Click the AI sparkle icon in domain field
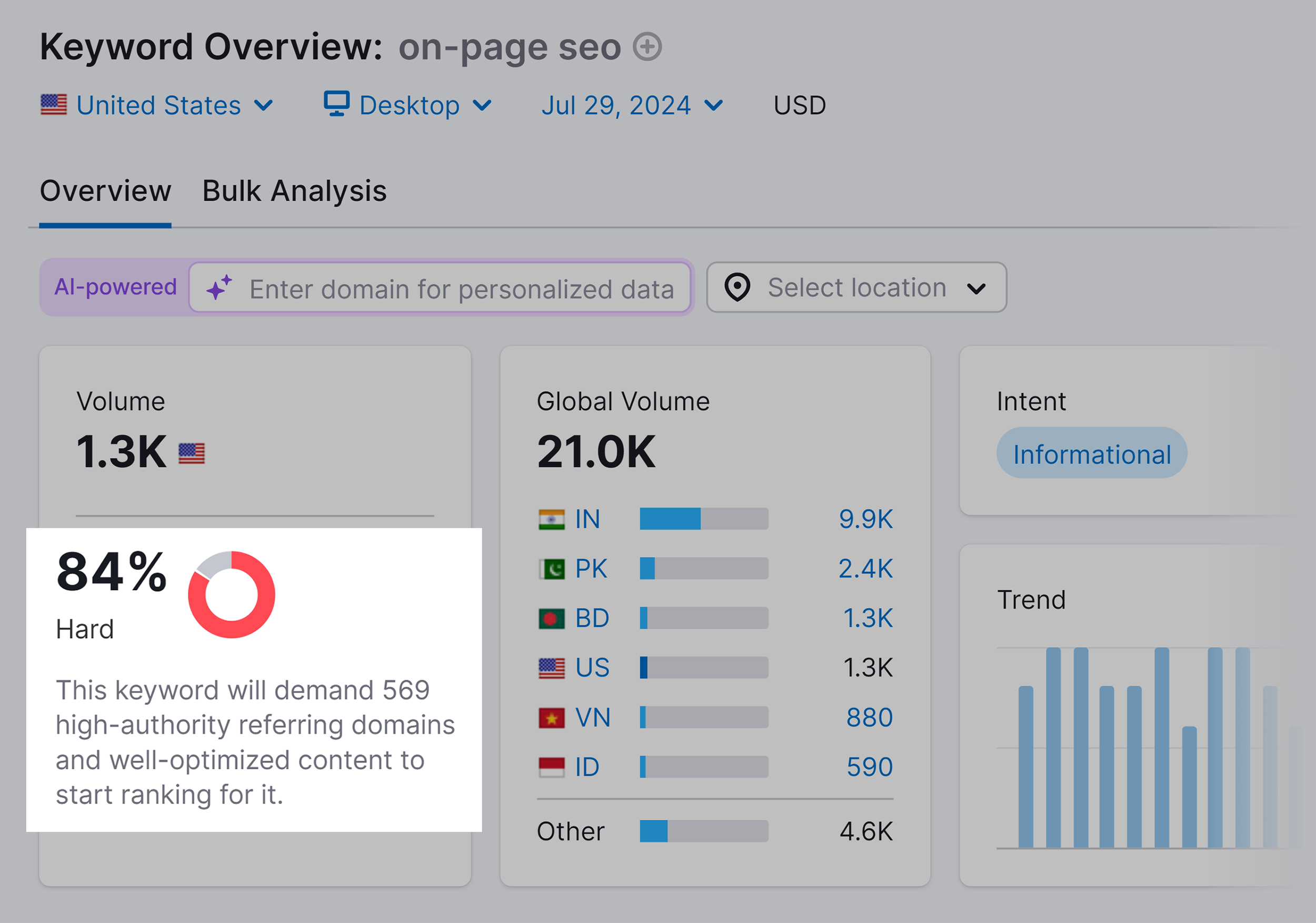Screen dimensions: 1316x923 (x=221, y=289)
